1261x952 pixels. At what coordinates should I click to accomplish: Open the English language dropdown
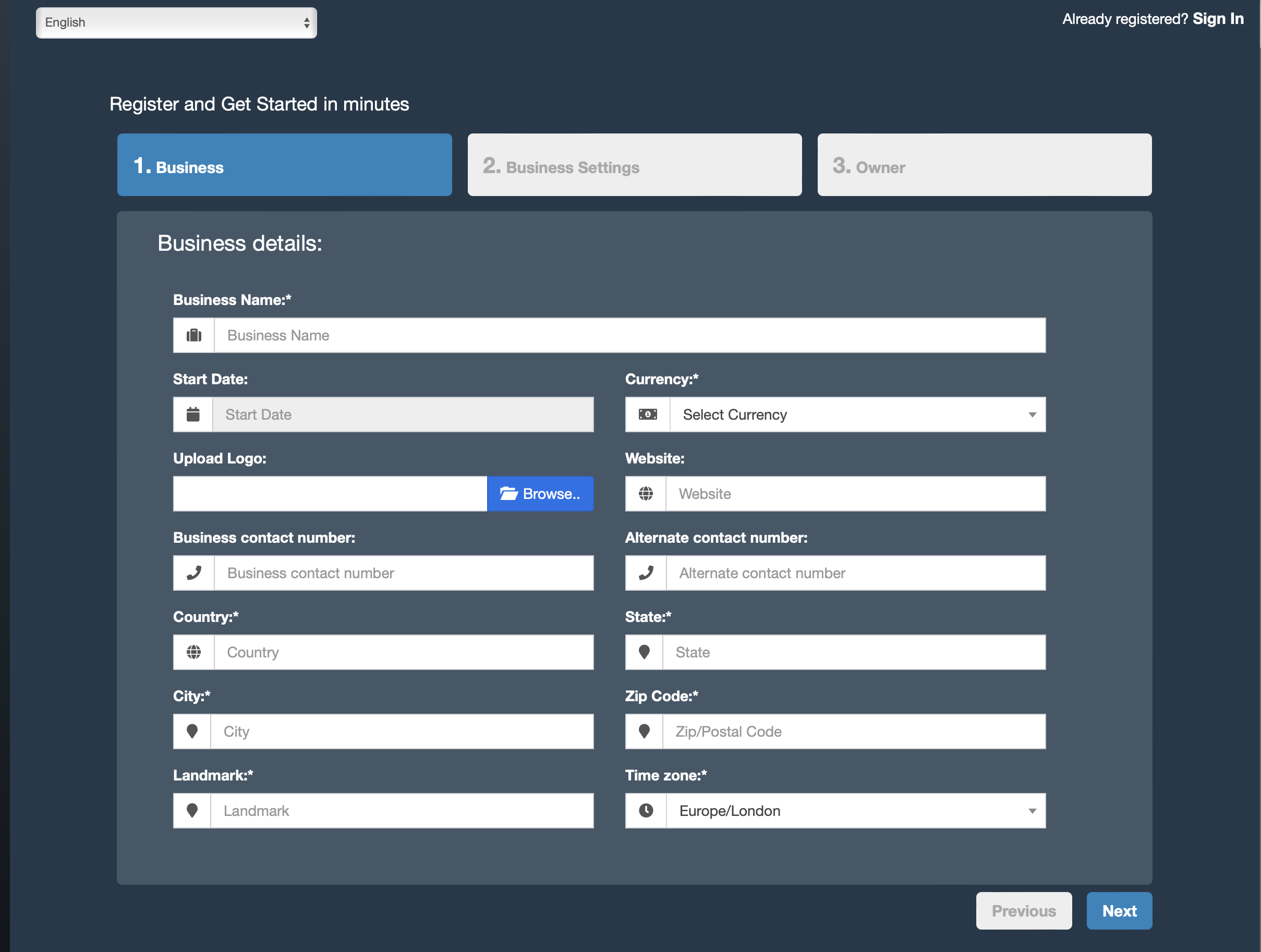[176, 23]
